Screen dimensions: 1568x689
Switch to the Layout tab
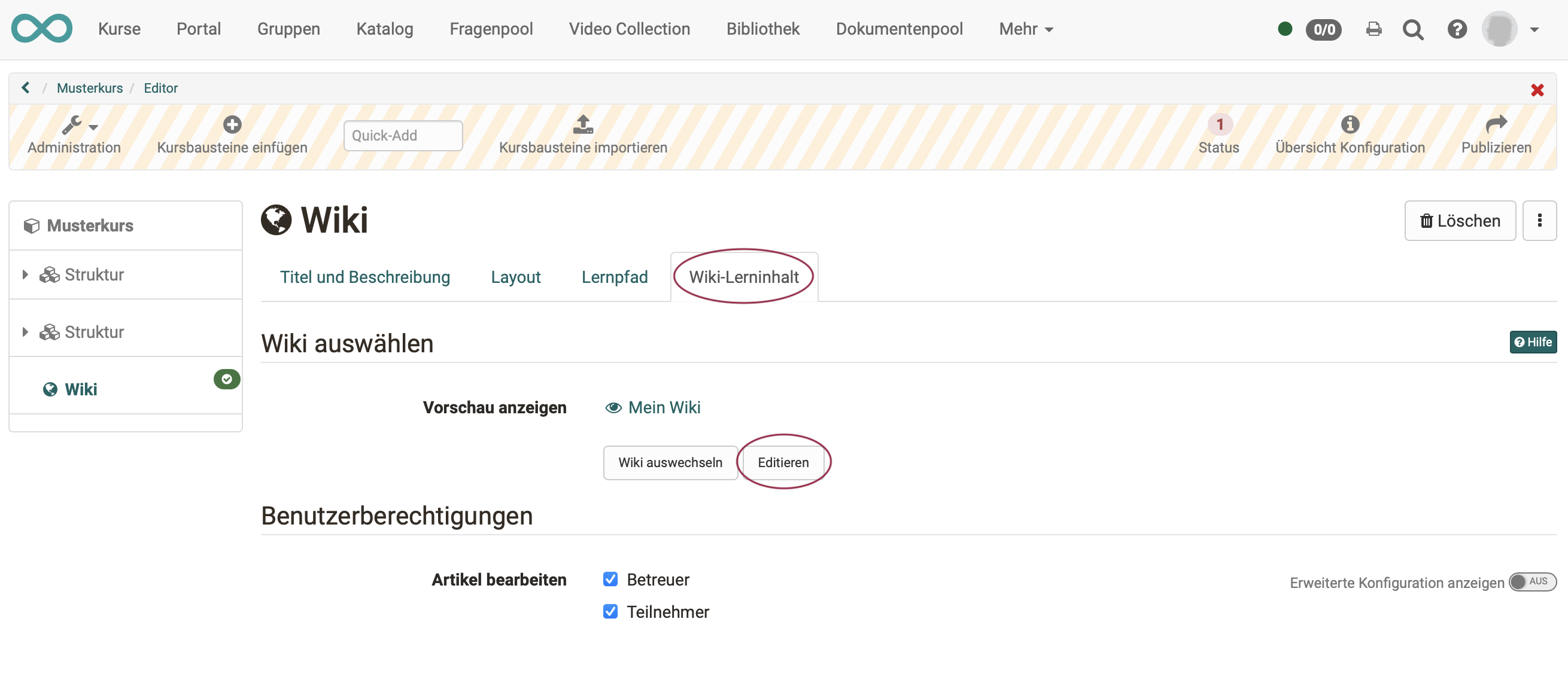pyautogui.click(x=515, y=277)
